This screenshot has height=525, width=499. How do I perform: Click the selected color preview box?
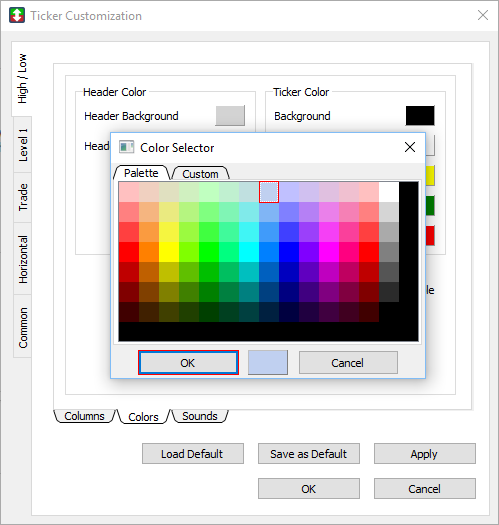(268, 363)
